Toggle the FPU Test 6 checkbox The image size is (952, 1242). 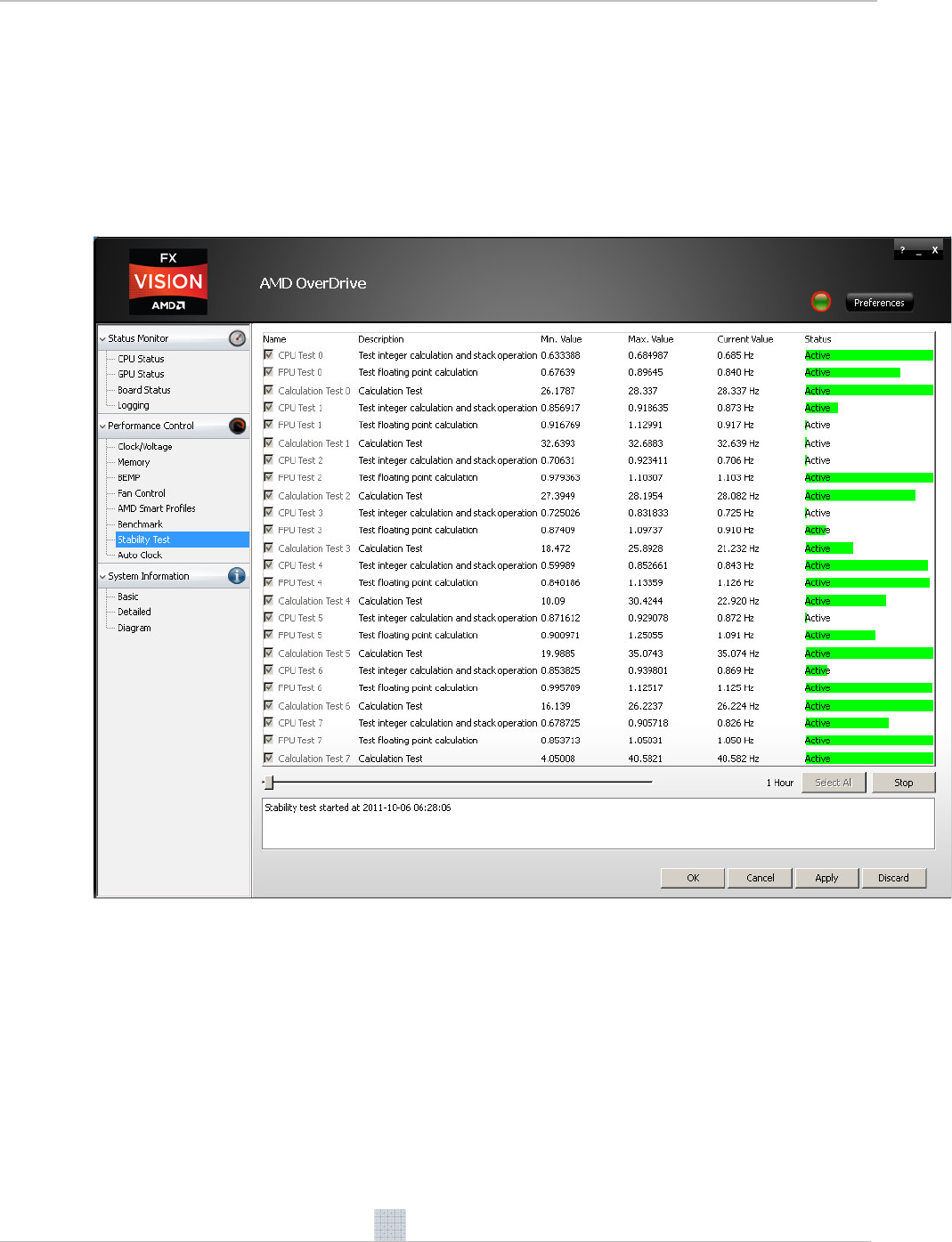tap(268, 686)
